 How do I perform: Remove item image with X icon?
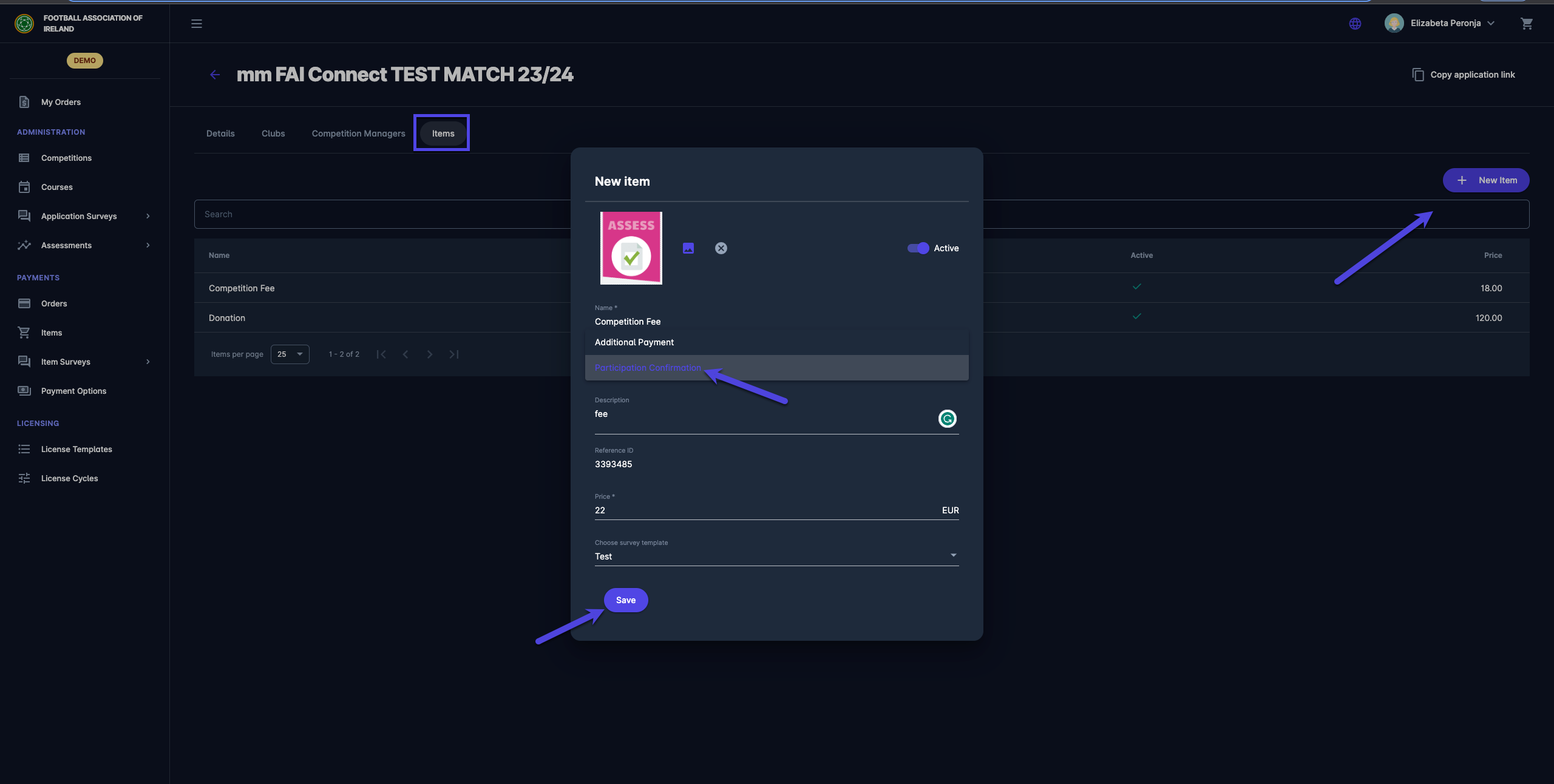[721, 248]
